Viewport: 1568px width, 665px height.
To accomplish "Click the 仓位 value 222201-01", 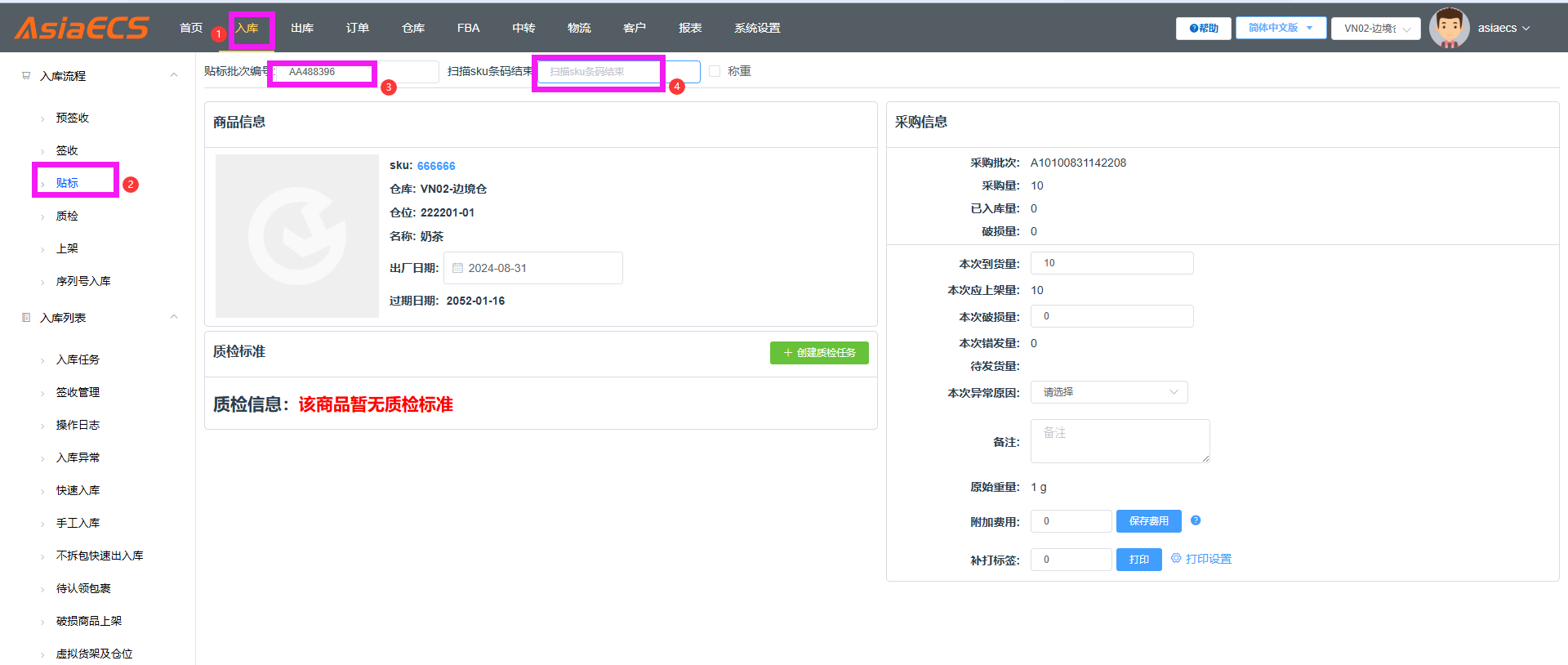I will pos(448,212).
